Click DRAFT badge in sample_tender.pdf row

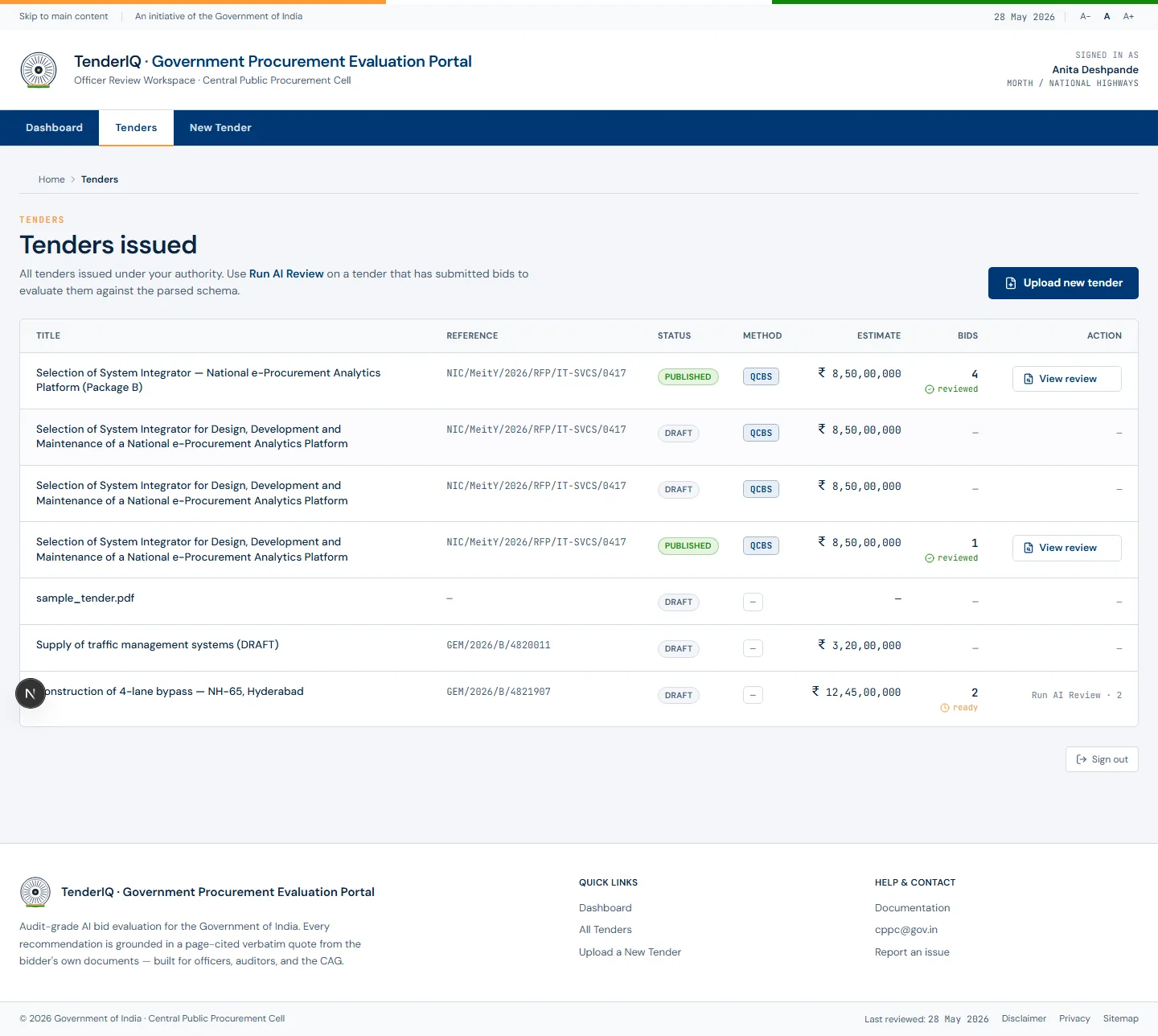679,602
